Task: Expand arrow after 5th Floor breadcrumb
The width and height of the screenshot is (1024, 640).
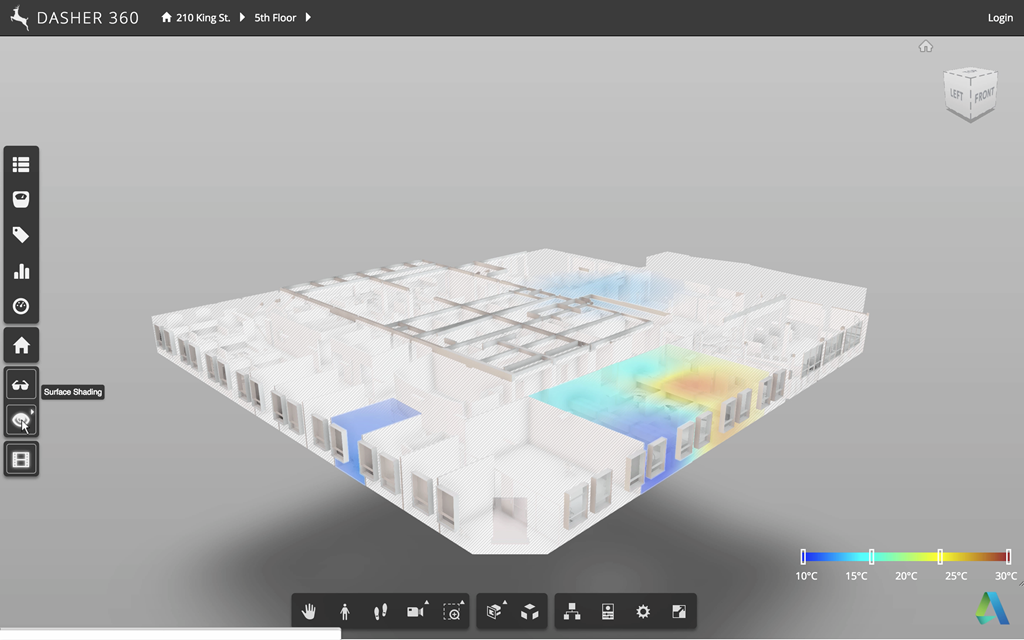Action: click(308, 18)
